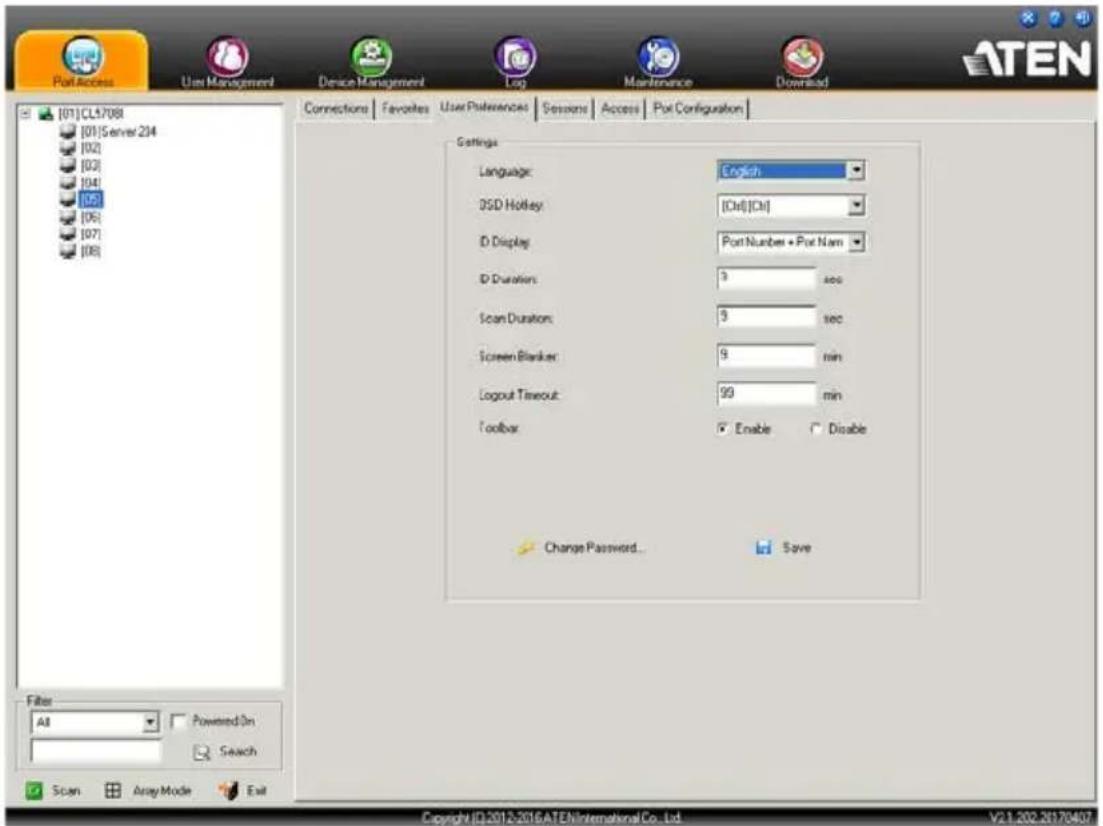
Task: Select port [06] in the tree
Action: [91, 217]
